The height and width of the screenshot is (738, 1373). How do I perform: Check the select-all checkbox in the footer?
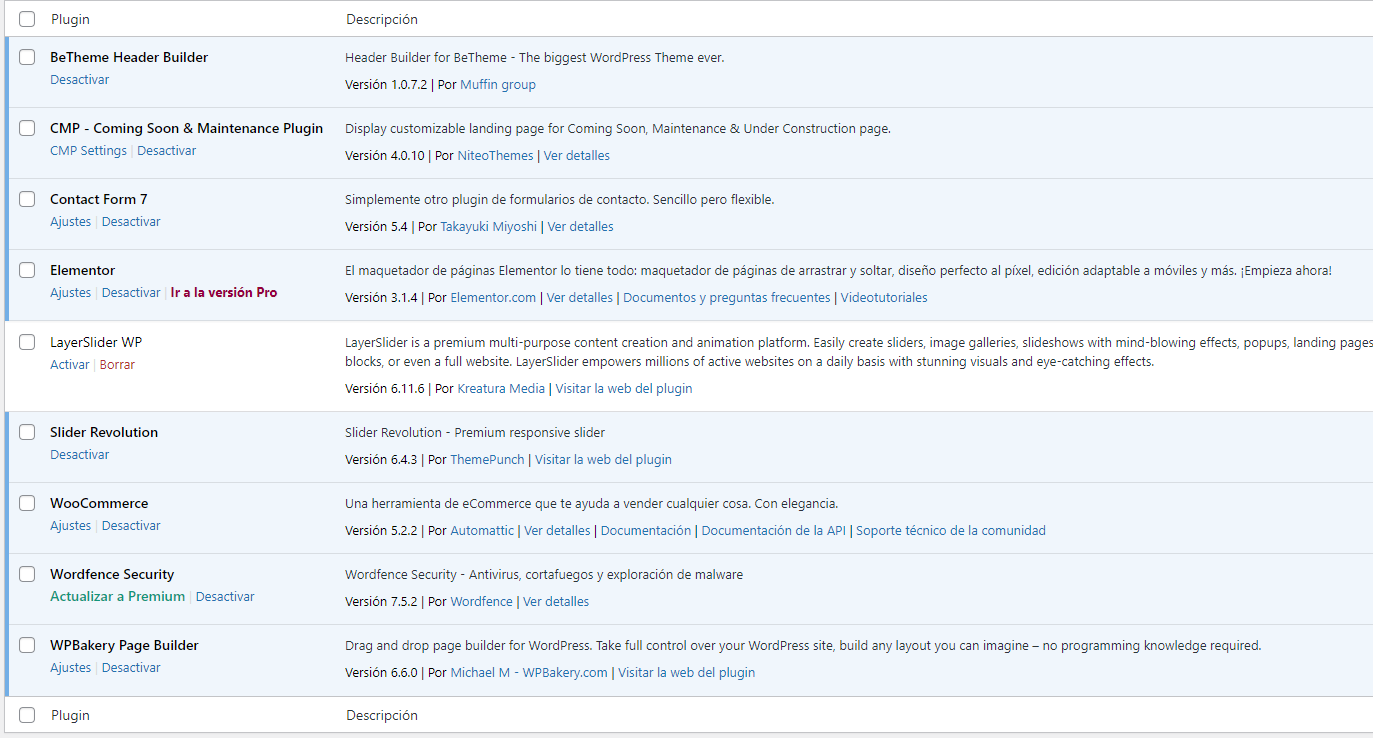click(27, 715)
